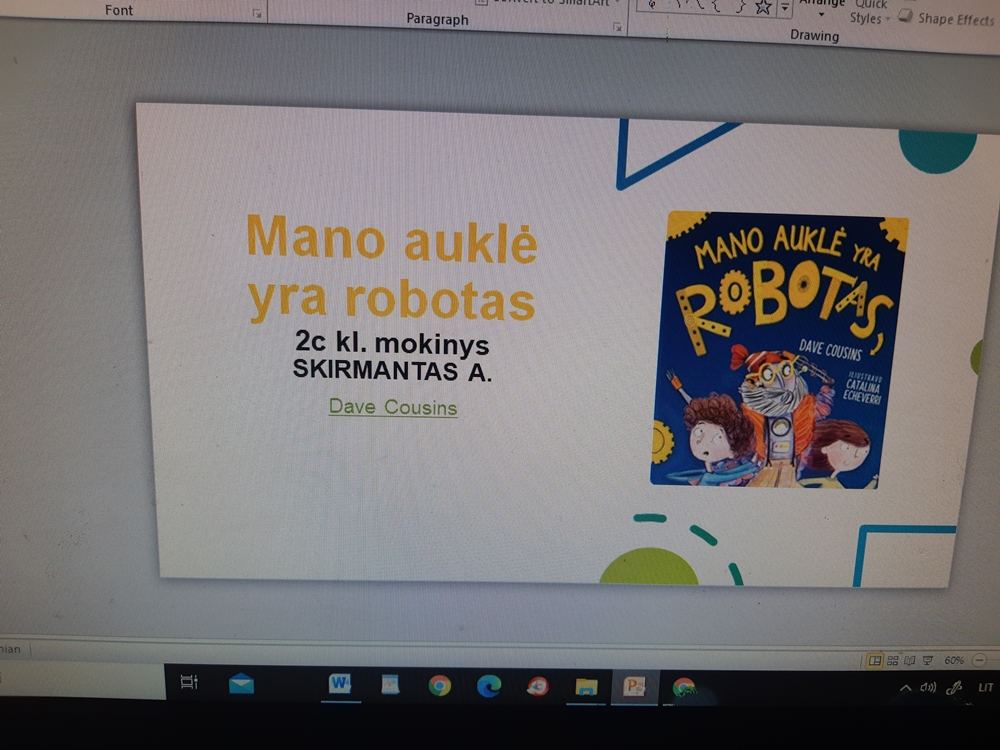
Task: Open Microsoft Edge from taskbar
Action: (489, 686)
